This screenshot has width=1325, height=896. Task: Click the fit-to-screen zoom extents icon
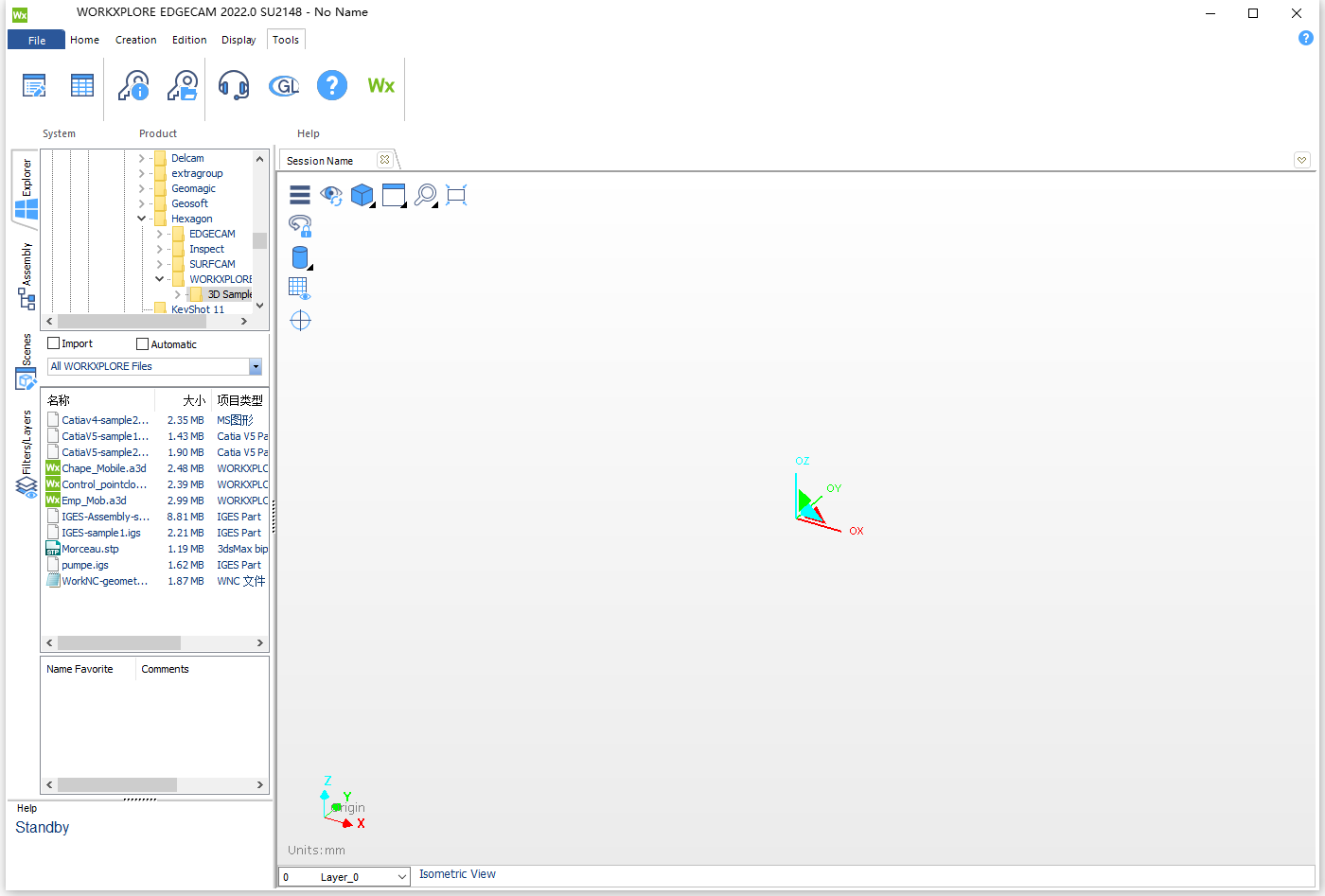coord(456,195)
